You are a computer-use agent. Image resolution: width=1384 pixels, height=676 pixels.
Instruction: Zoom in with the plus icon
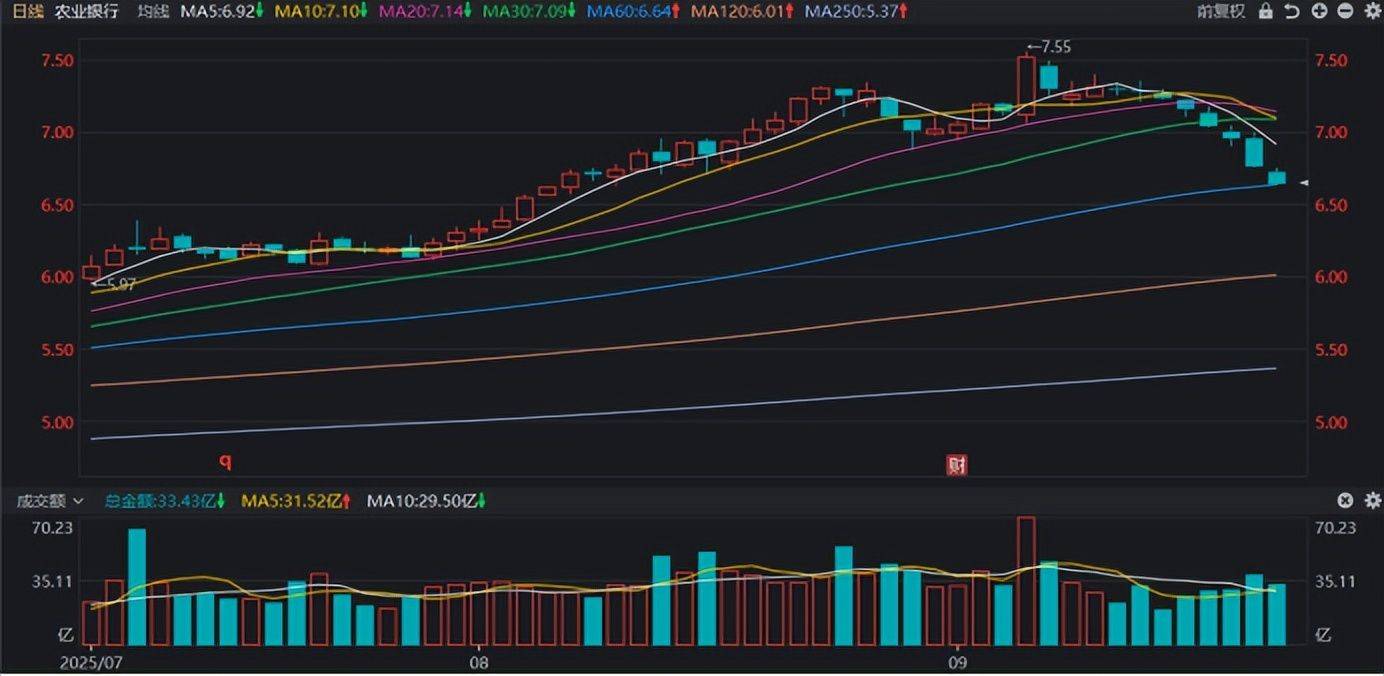tap(1319, 12)
